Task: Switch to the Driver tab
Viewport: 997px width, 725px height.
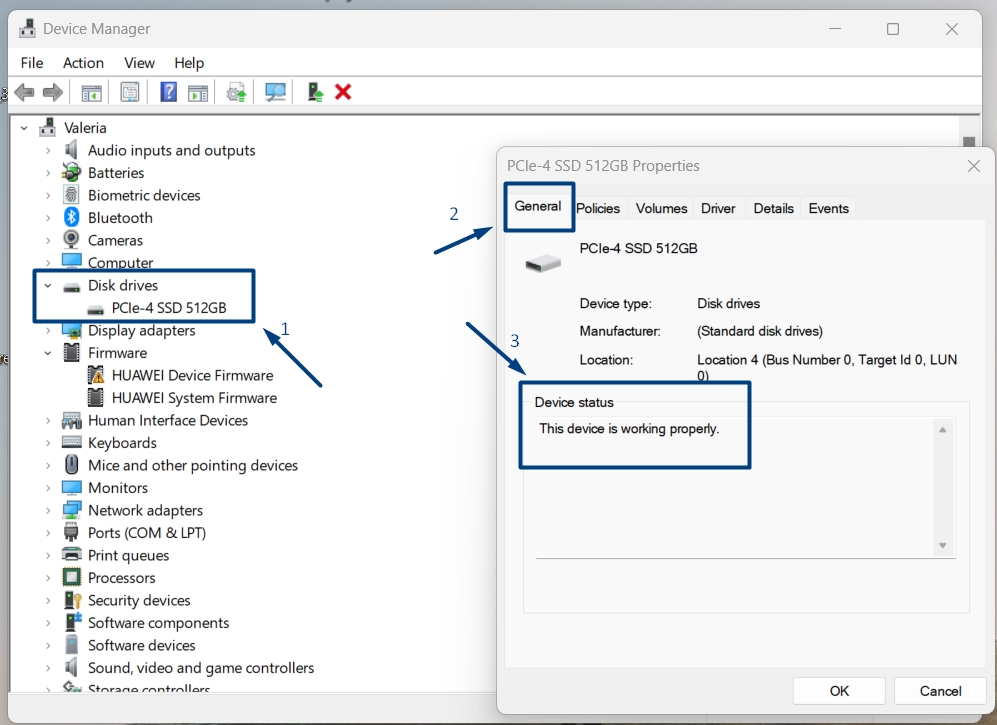Action: 718,208
